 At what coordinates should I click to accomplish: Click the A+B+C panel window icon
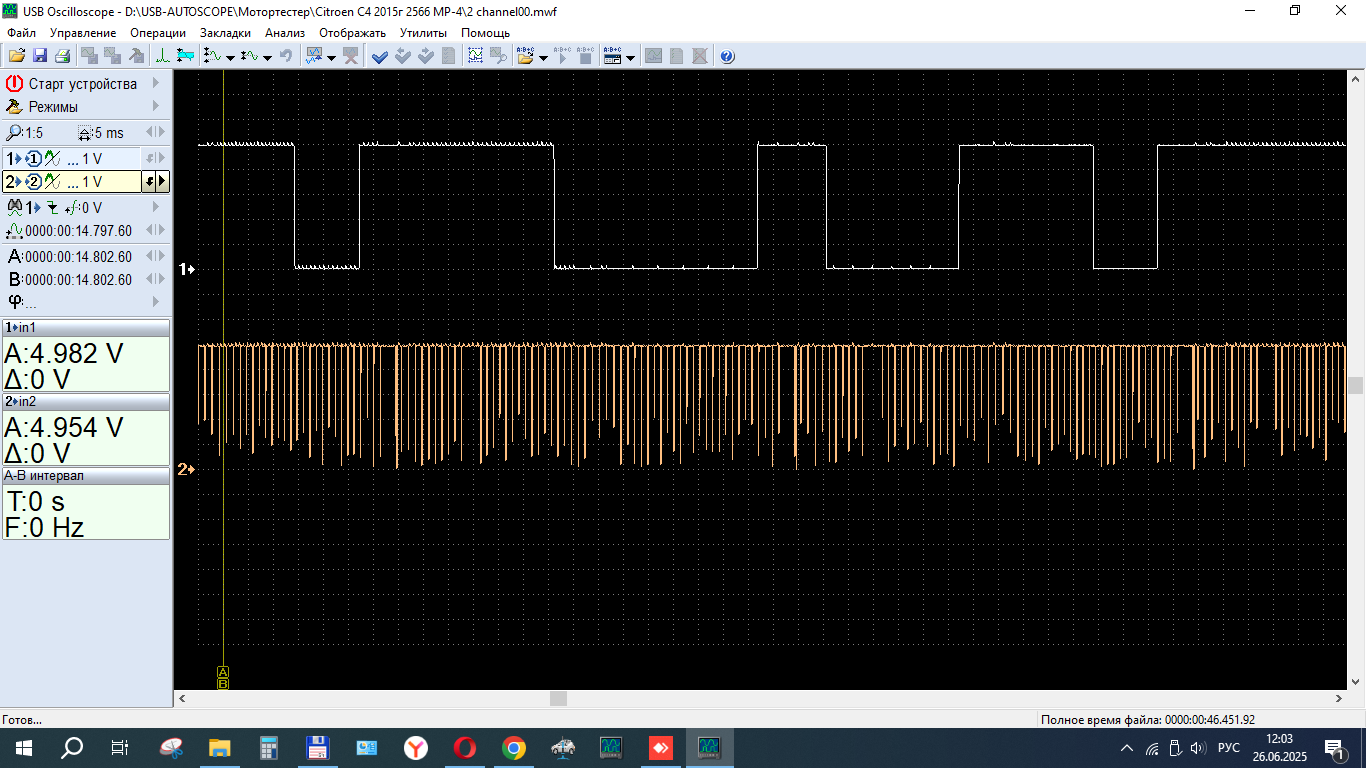point(612,56)
